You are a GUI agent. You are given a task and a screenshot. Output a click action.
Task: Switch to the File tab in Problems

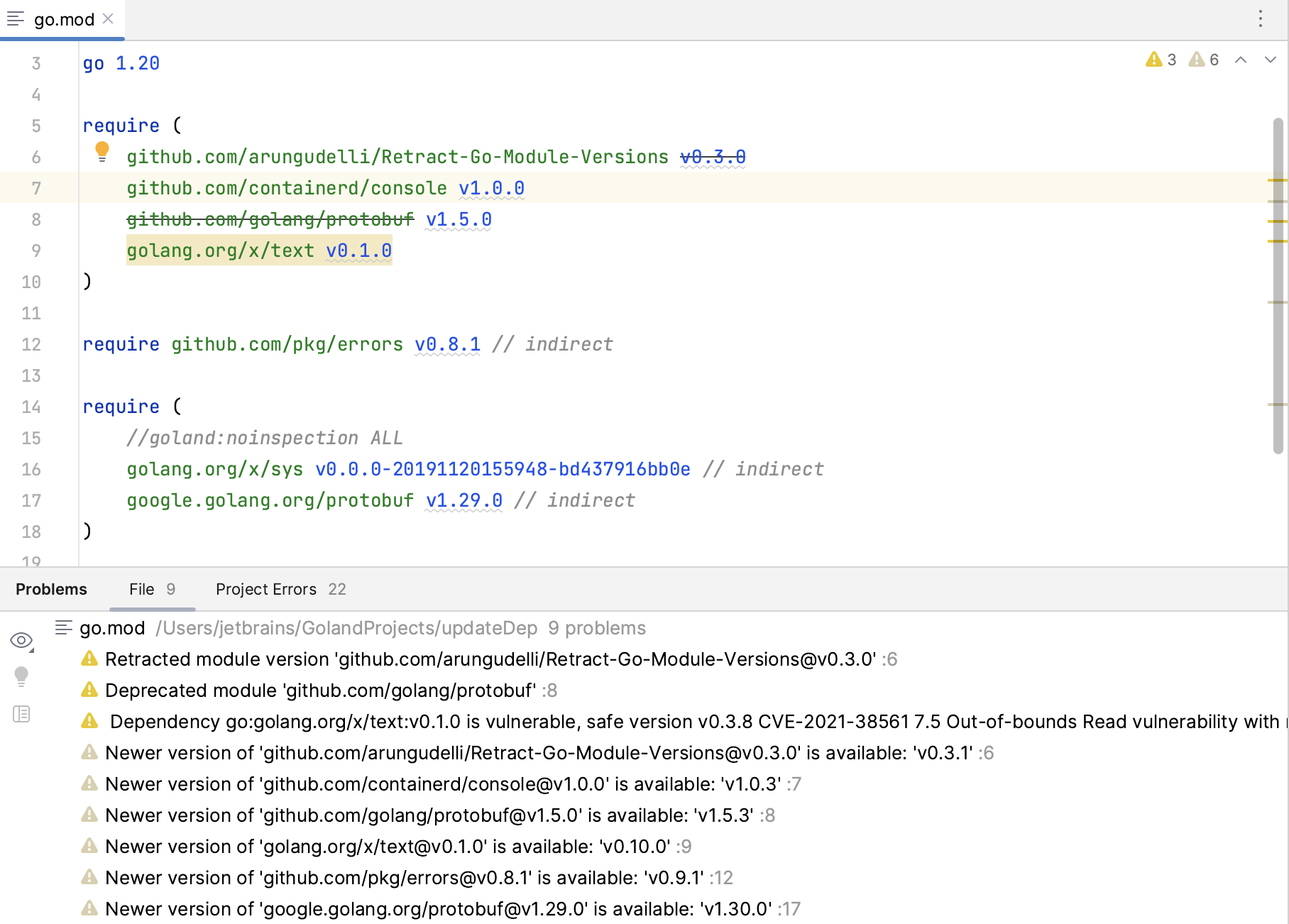pos(152,589)
